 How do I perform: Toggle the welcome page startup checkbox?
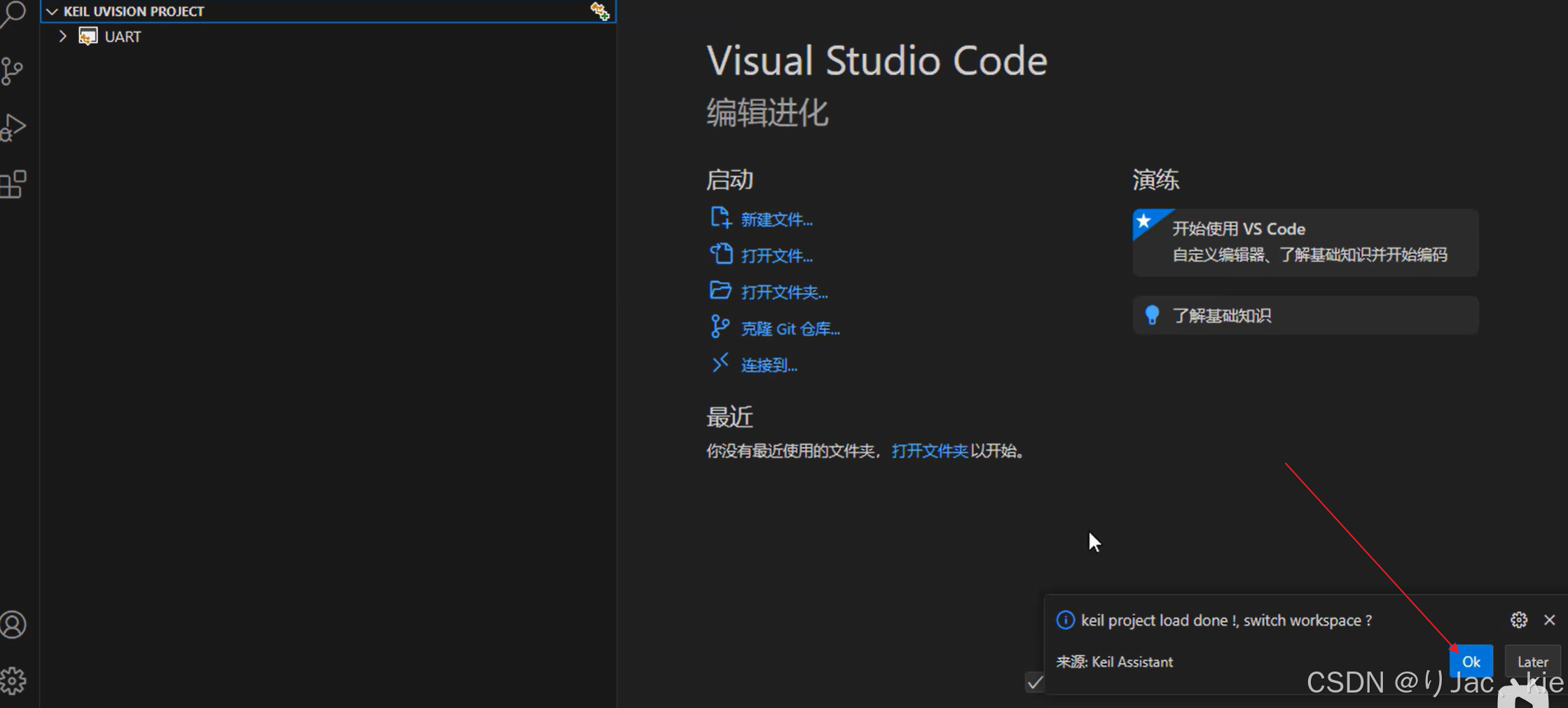click(1035, 683)
